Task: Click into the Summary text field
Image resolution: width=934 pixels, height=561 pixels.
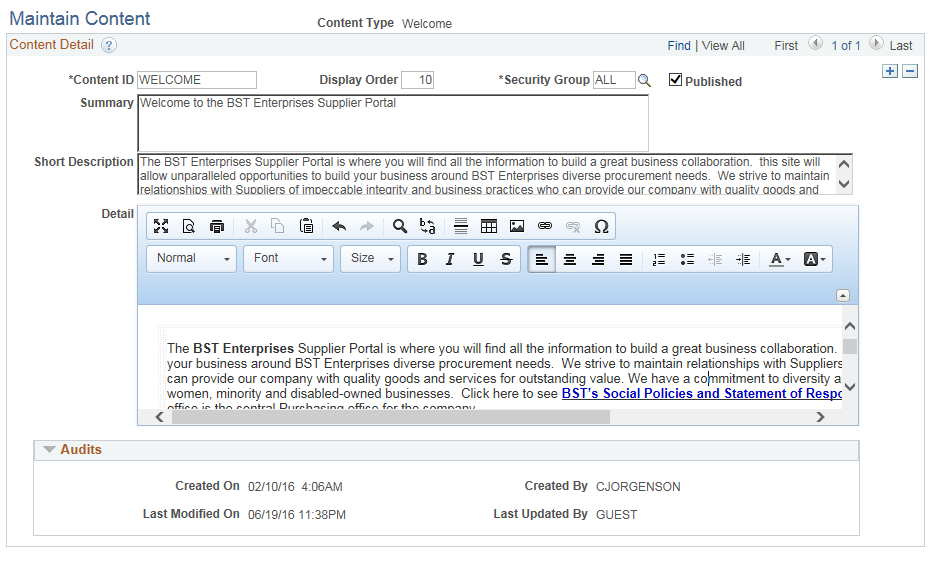Action: [393, 123]
